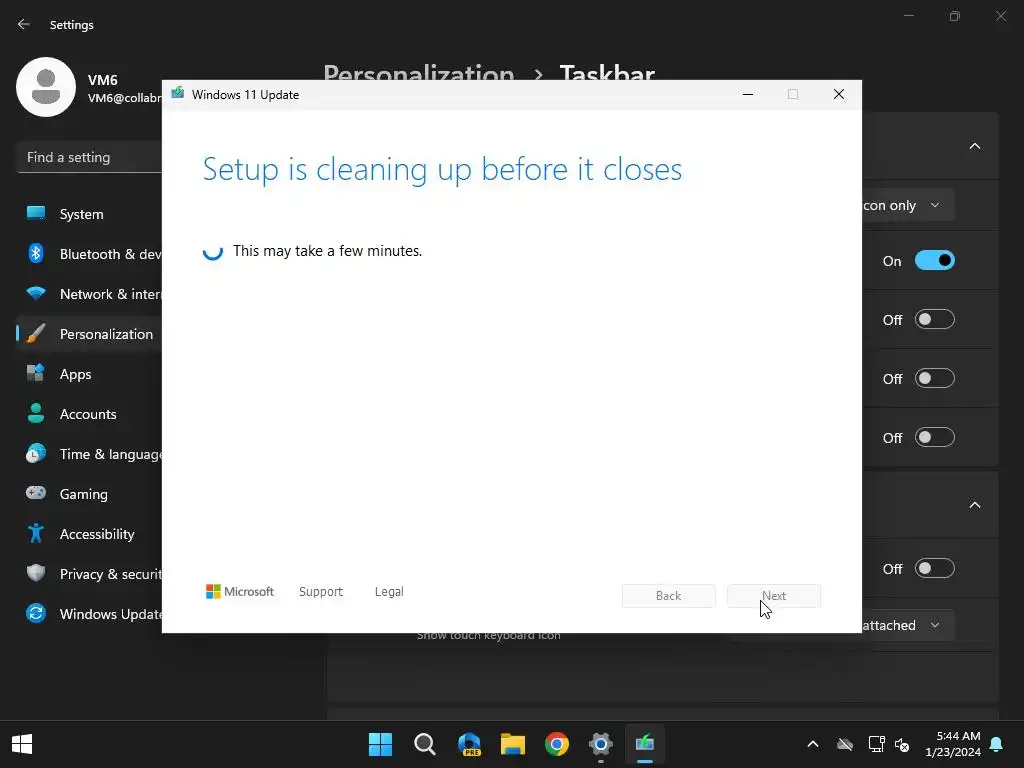Click 'This may take a few minutes.' text
This screenshot has width=1024, height=768.
point(327,251)
